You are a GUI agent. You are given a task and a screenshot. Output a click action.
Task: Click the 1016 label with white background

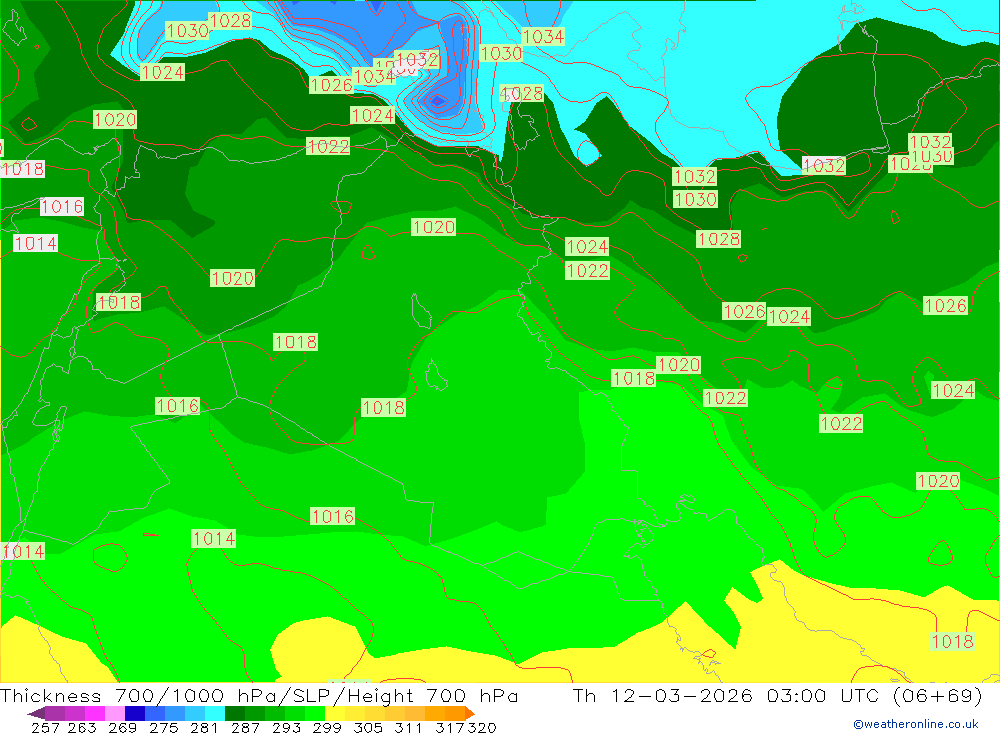62,207
